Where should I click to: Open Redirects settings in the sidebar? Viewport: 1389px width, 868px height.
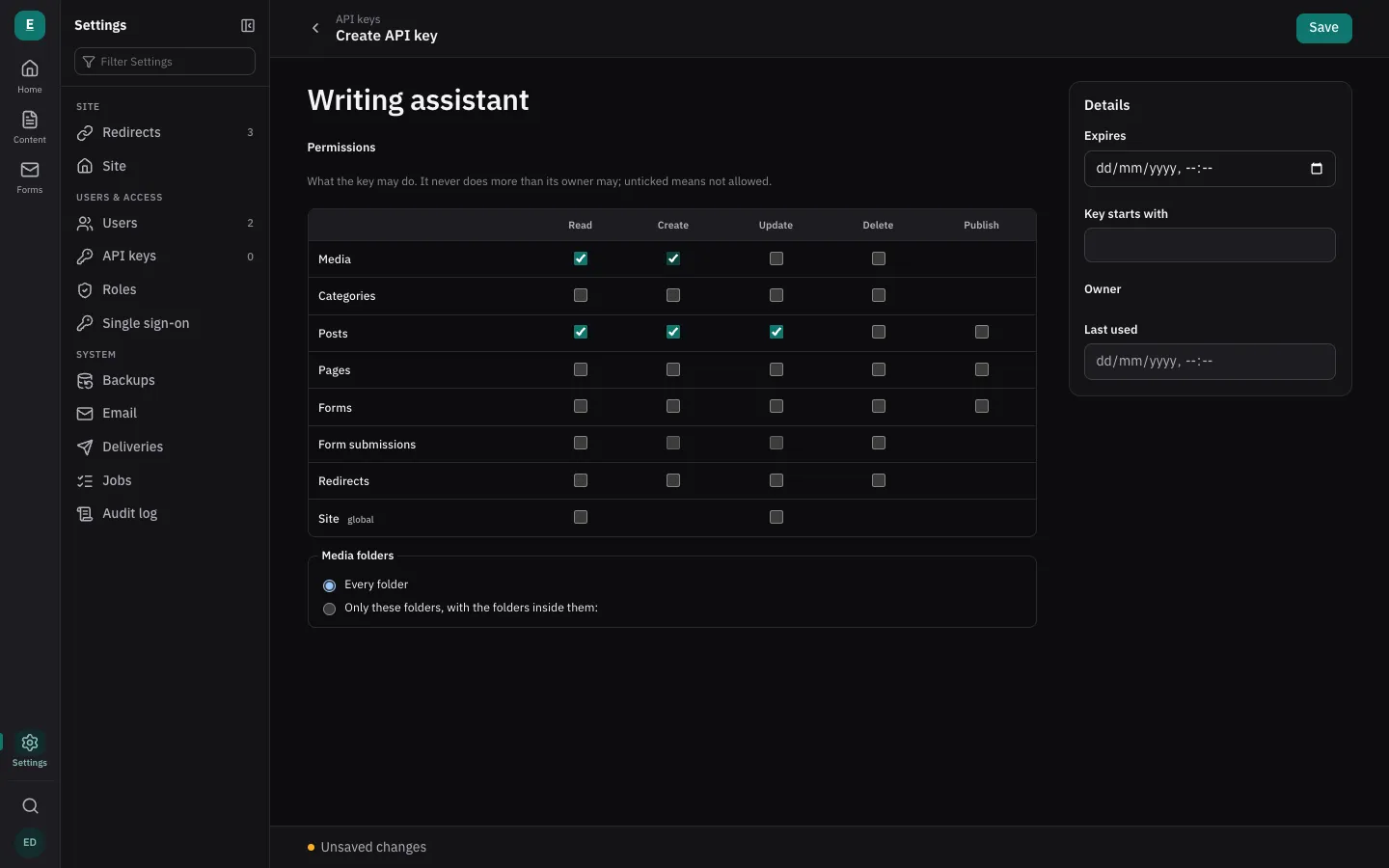click(x=165, y=133)
